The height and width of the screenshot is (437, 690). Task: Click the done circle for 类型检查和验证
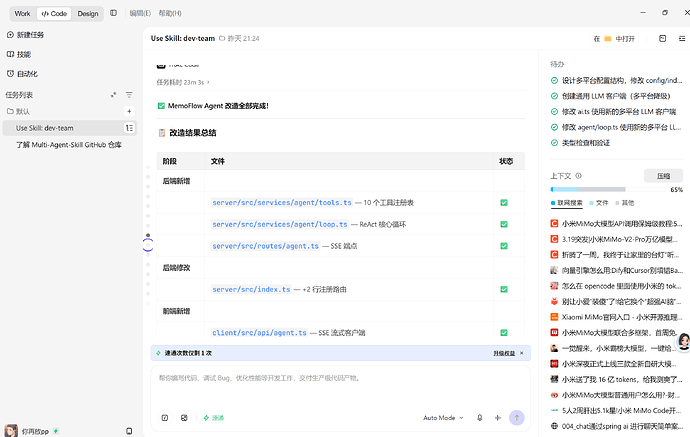pos(554,143)
